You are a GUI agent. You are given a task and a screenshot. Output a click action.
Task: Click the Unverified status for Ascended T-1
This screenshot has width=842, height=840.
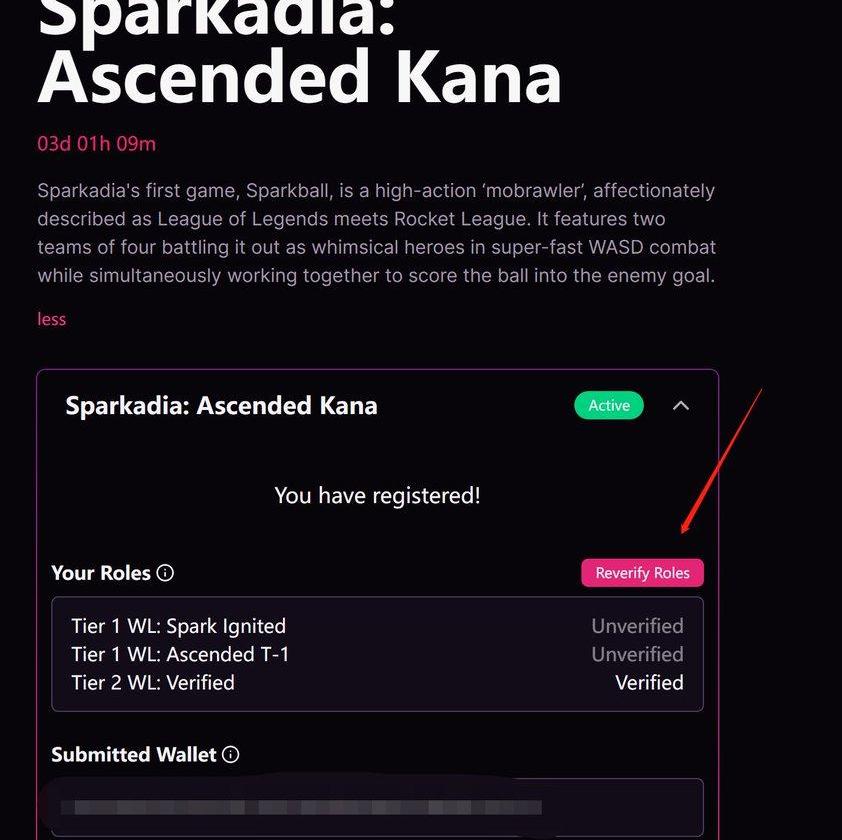637,655
